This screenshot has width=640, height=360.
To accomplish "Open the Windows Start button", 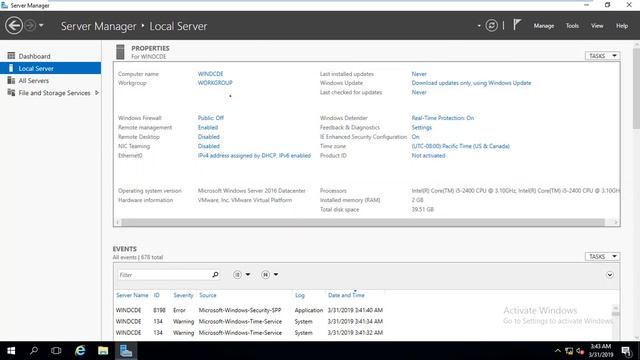I will 11,351.
